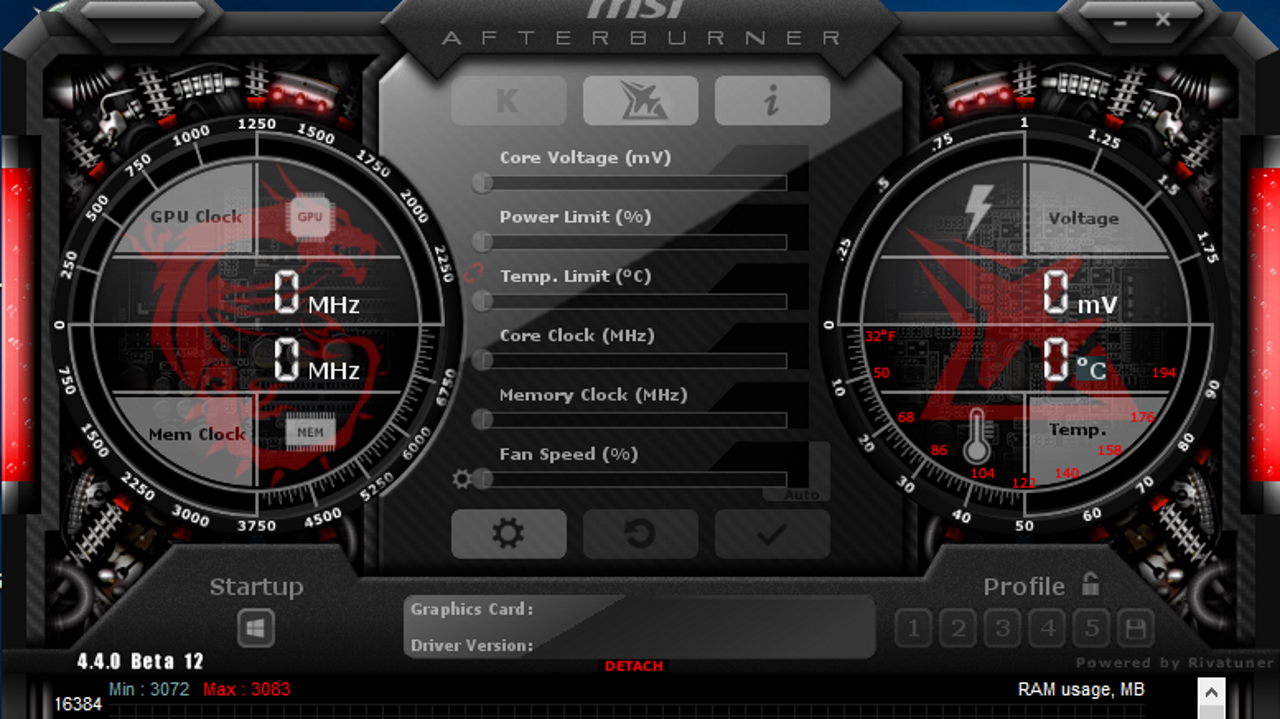Click the scrollbar up arrow in monitor graph
This screenshot has height=719, width=1280.
[x=1211, y=692]
